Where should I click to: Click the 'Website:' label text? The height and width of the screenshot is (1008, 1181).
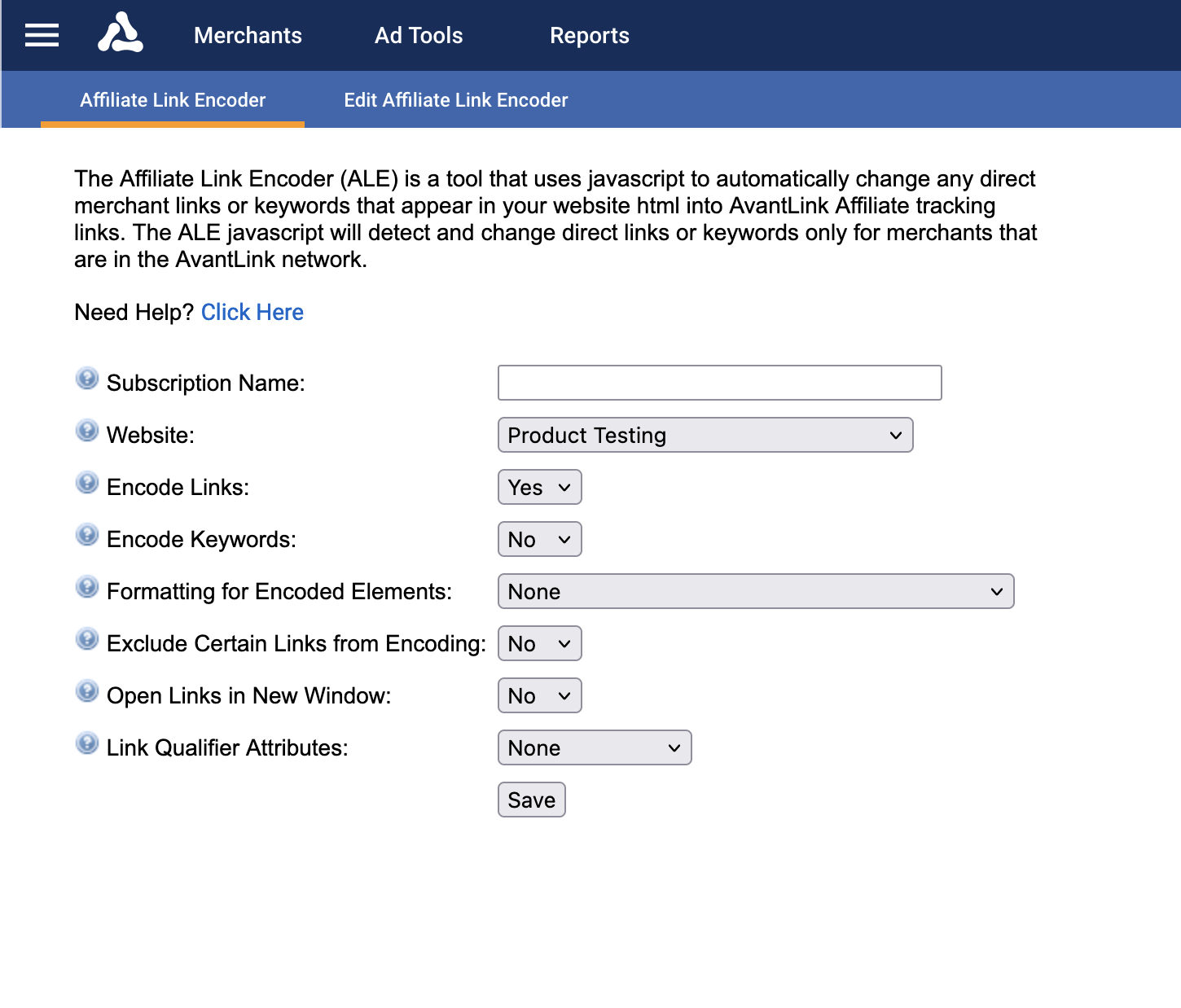tap(151, 436)
